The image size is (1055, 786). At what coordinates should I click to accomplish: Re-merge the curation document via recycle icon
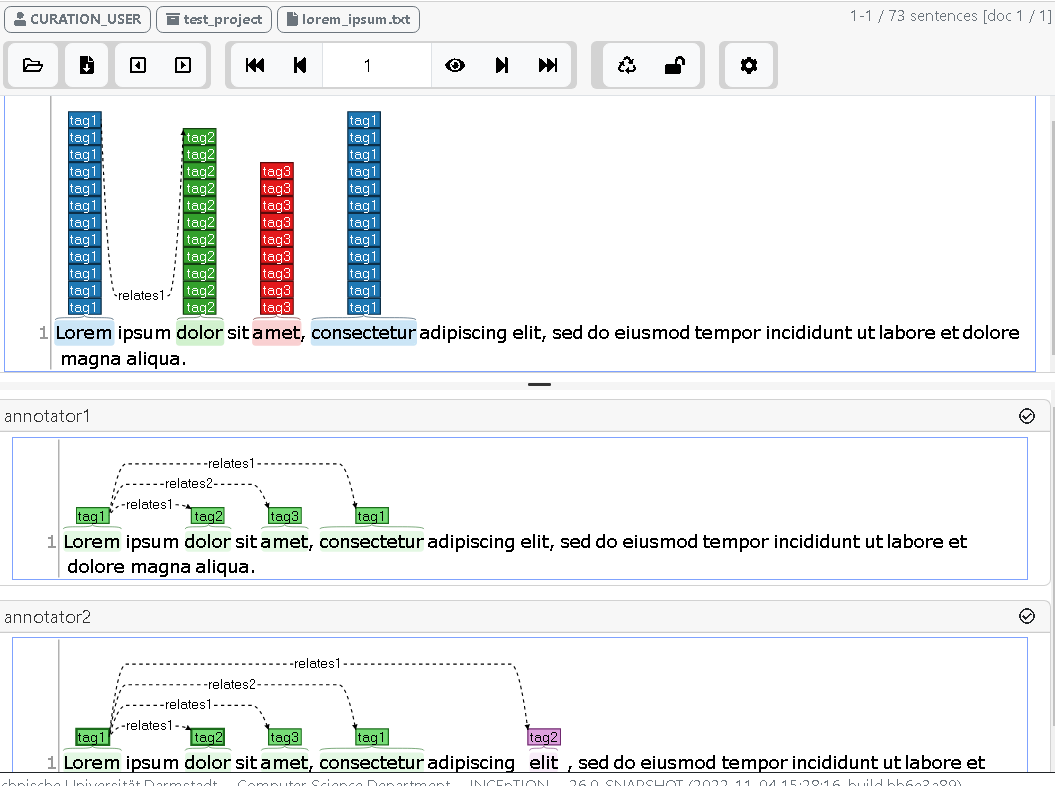[627, 65]
